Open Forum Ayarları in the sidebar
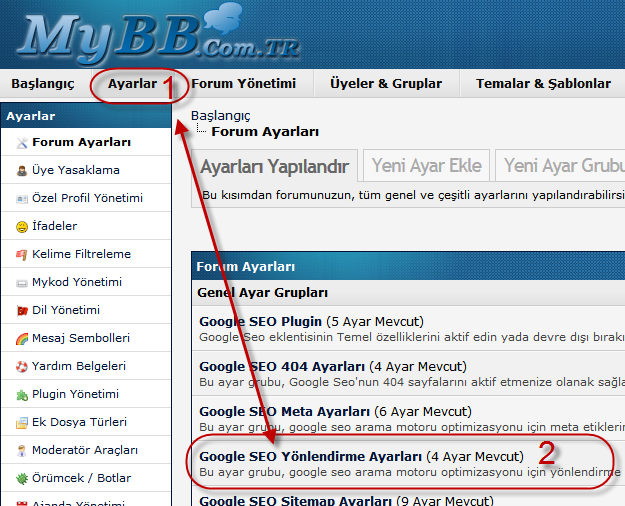Screen dimensions: 625x506 point(82,142)
